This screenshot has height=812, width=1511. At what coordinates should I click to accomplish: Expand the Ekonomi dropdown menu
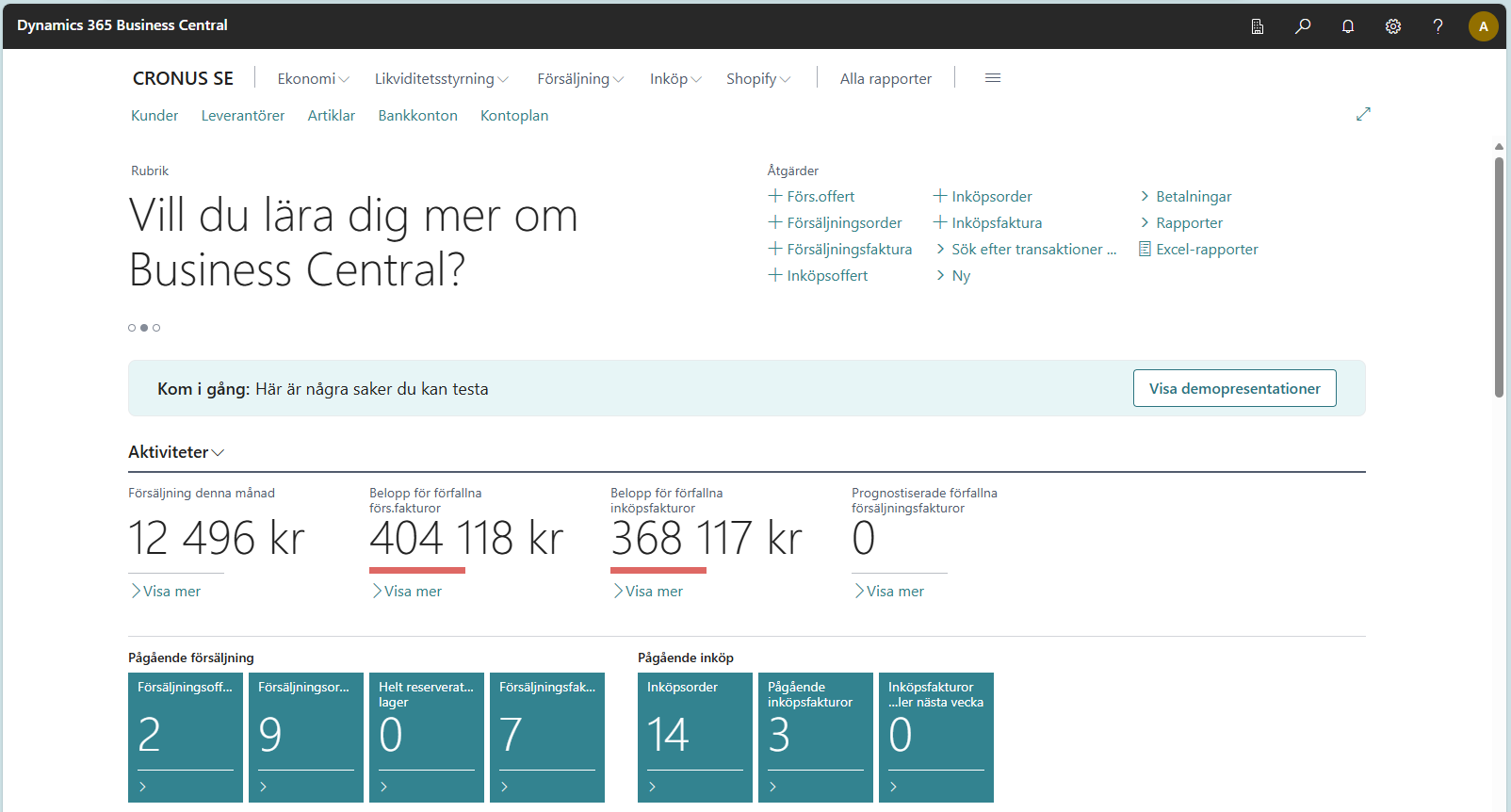313,79
